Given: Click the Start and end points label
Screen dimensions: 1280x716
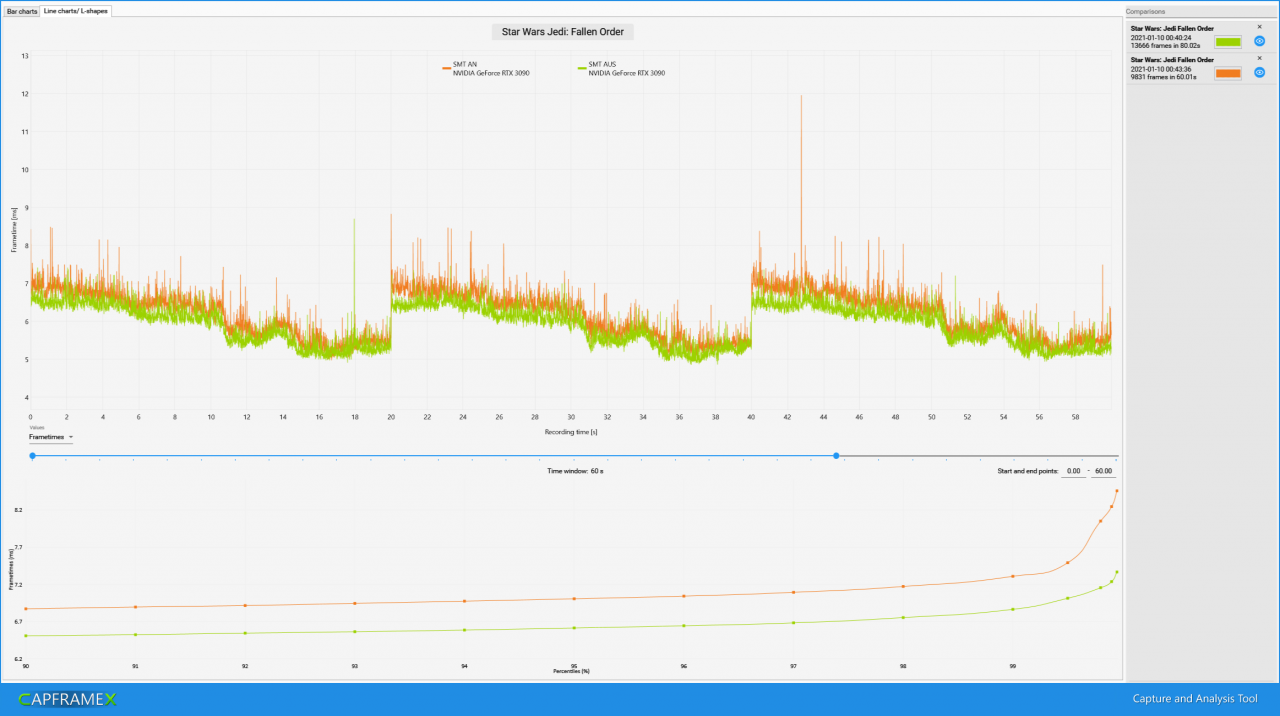Looking at the screenshot, I should click(x=1027, y=471).
